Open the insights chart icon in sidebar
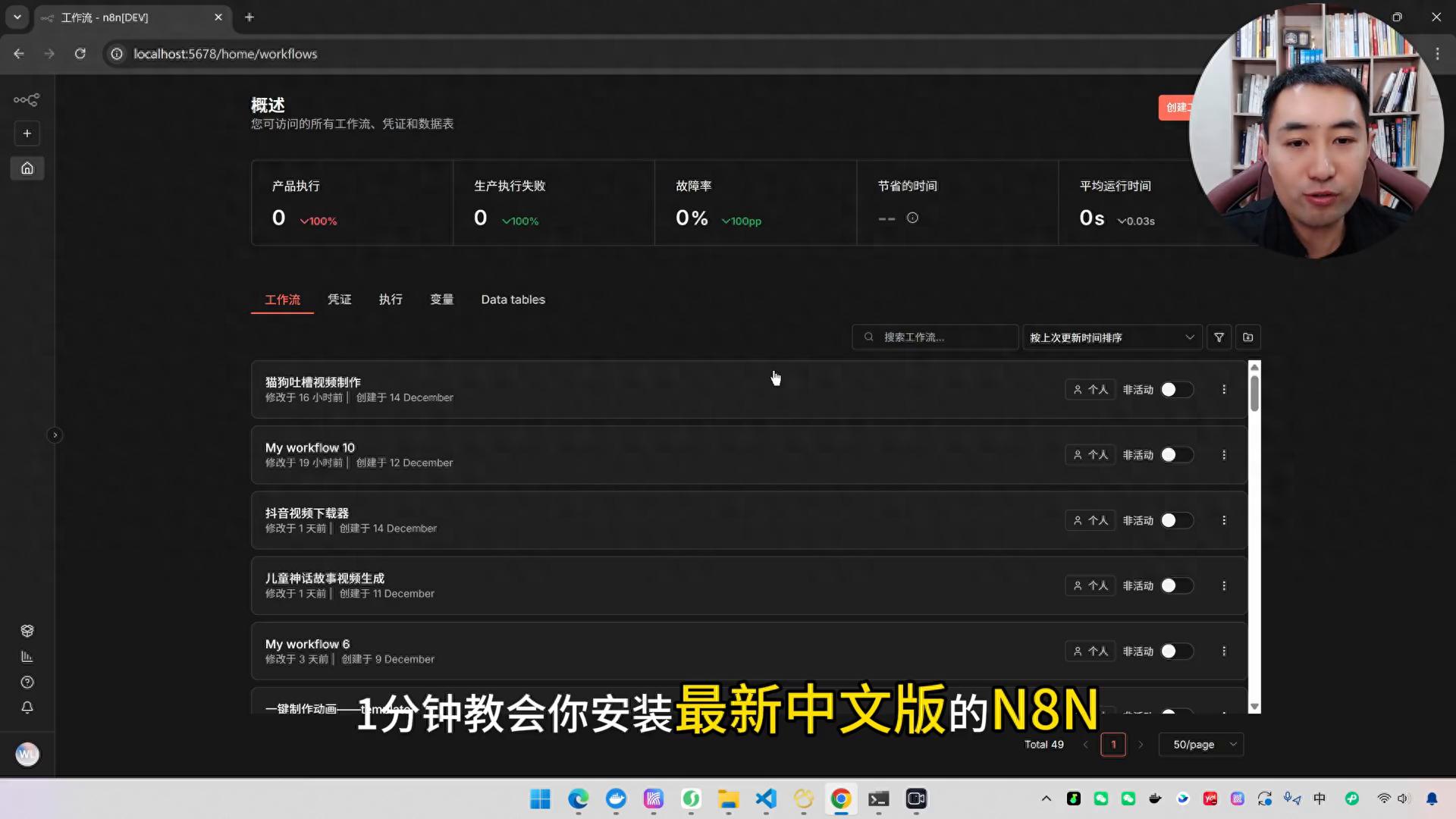 tap(27, 657)
